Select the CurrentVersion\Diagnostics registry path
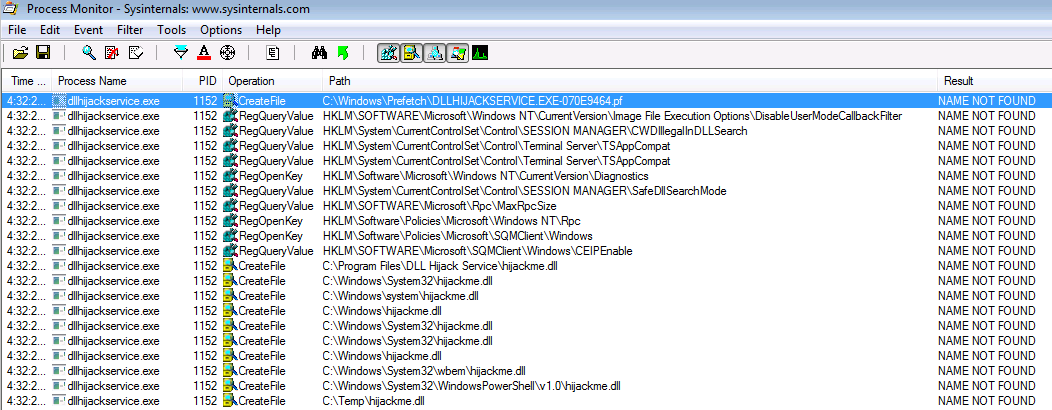Viewport: 1052px width, 410px height. pyautogui.click(x=486, y=176)
